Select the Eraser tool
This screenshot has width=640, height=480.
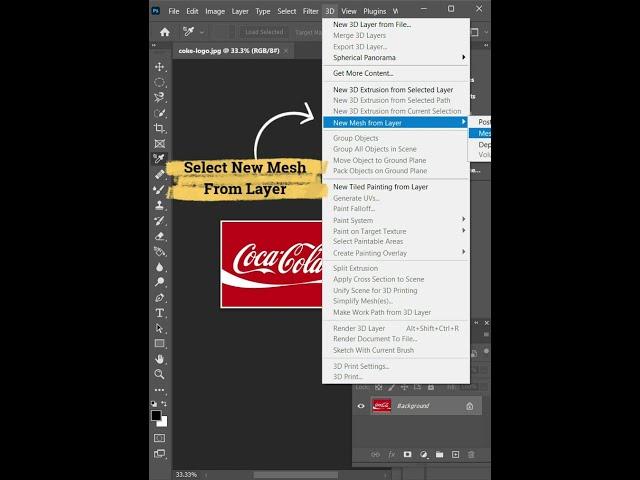[x=159, y=236]
